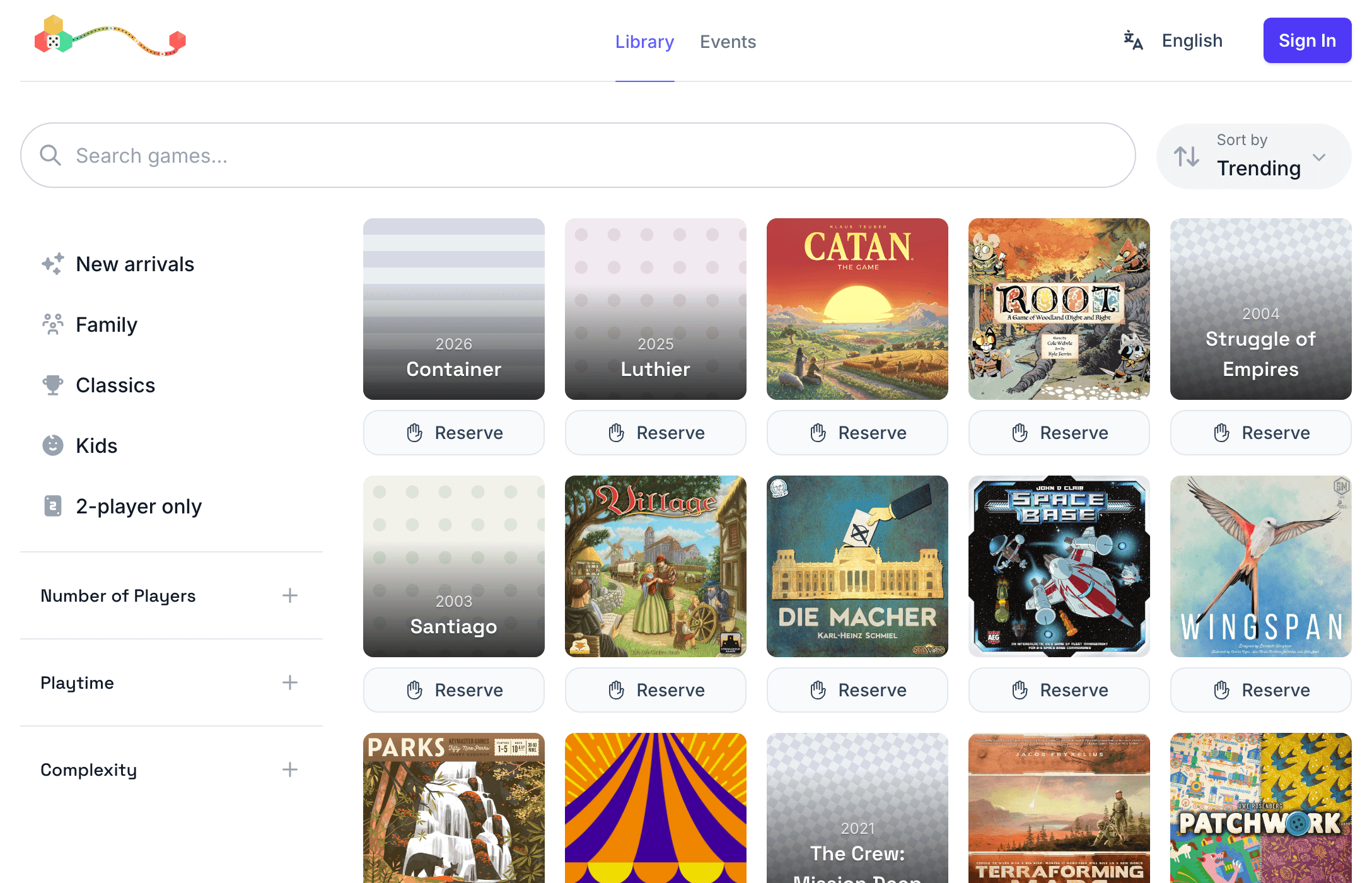Open the Sort by Trending dropdown
This screenshot has height=883, width=1372.
click(x=1253, y=156)
